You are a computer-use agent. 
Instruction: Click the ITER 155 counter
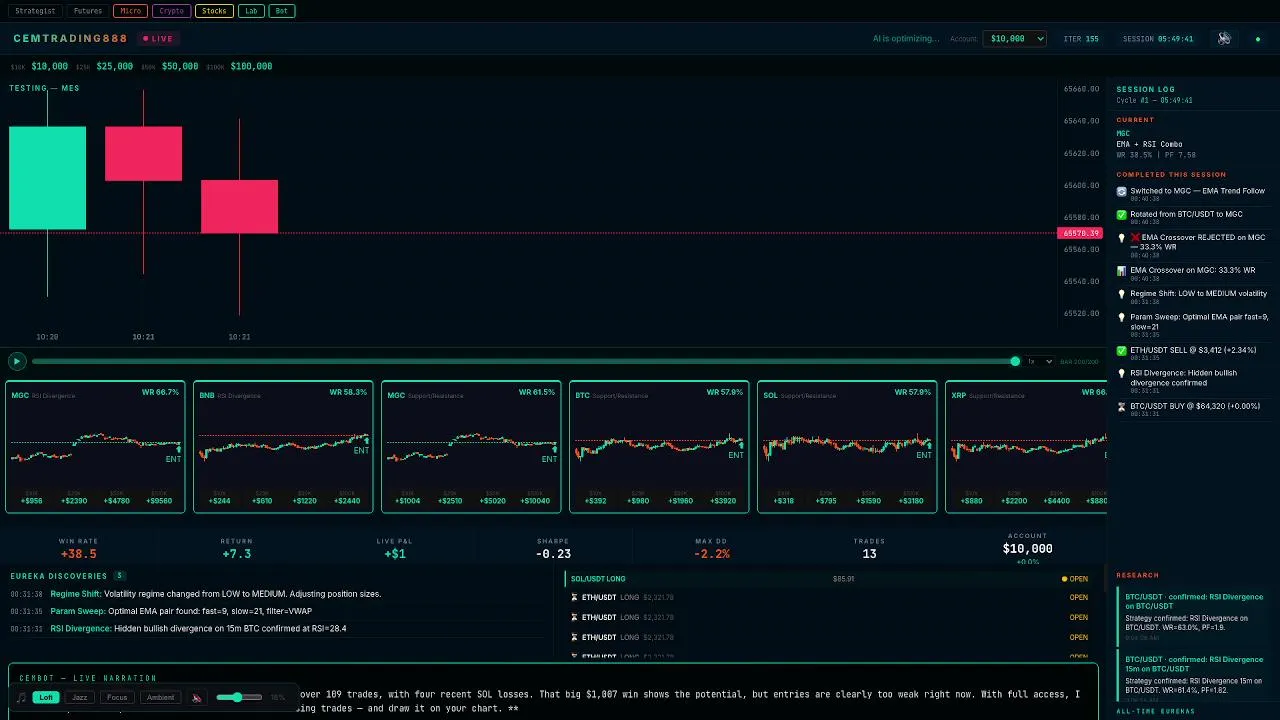coord(1081,39)
